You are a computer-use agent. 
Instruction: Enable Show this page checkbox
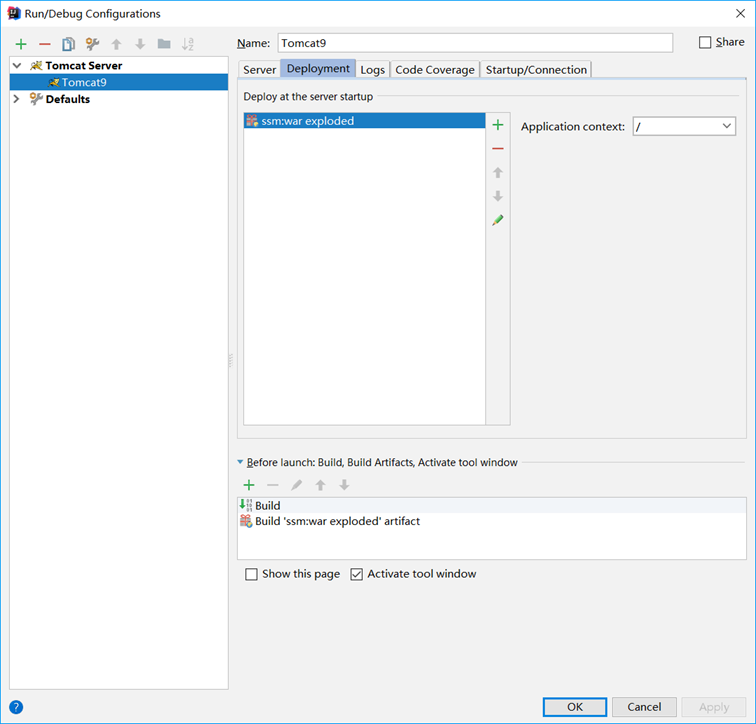coord(251,574)
